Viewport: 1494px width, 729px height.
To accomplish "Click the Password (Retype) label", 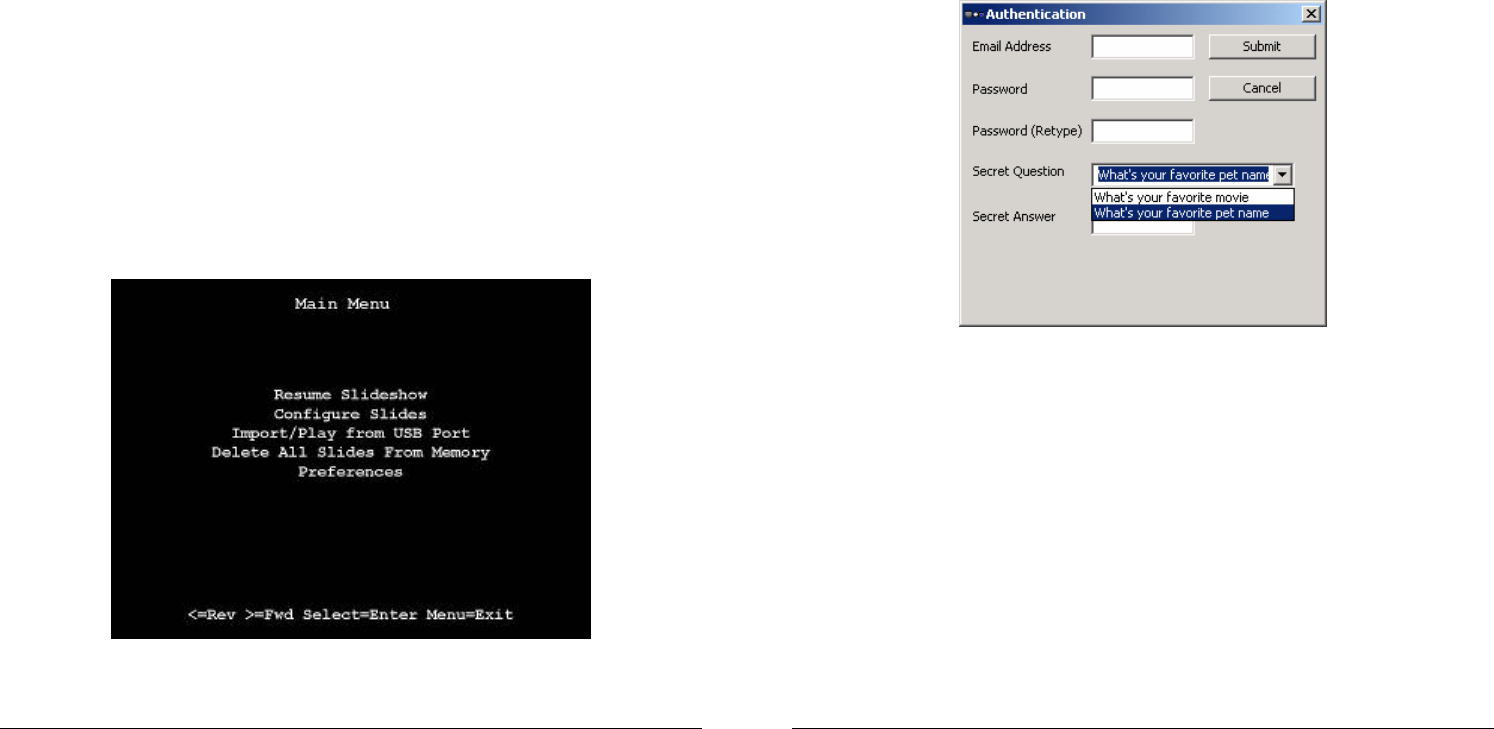I will (1027, 131).
